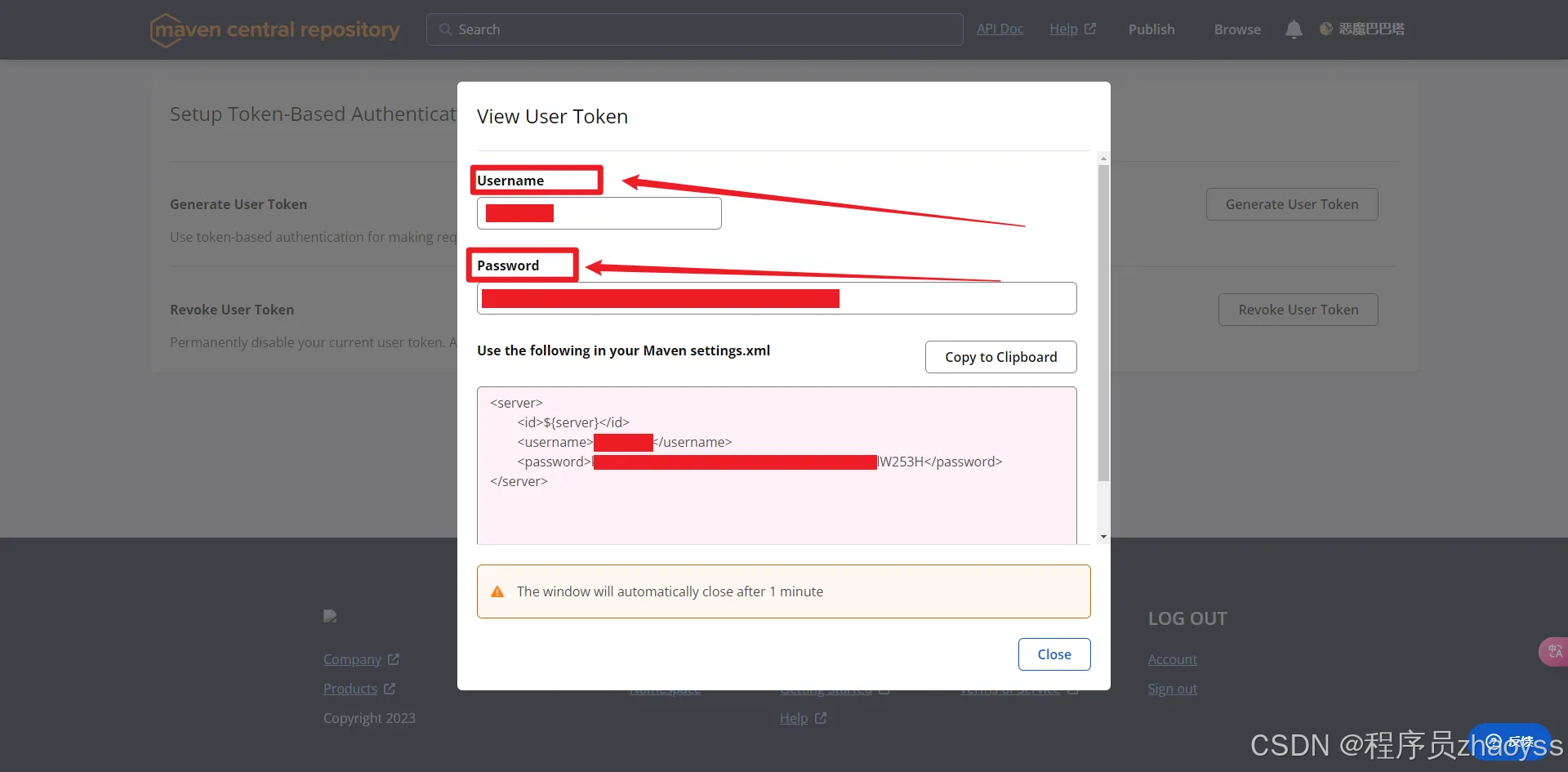This screenshot has height=772, width=1568.
Task: Click the broken footer logo image
Action: coord(330,616)
